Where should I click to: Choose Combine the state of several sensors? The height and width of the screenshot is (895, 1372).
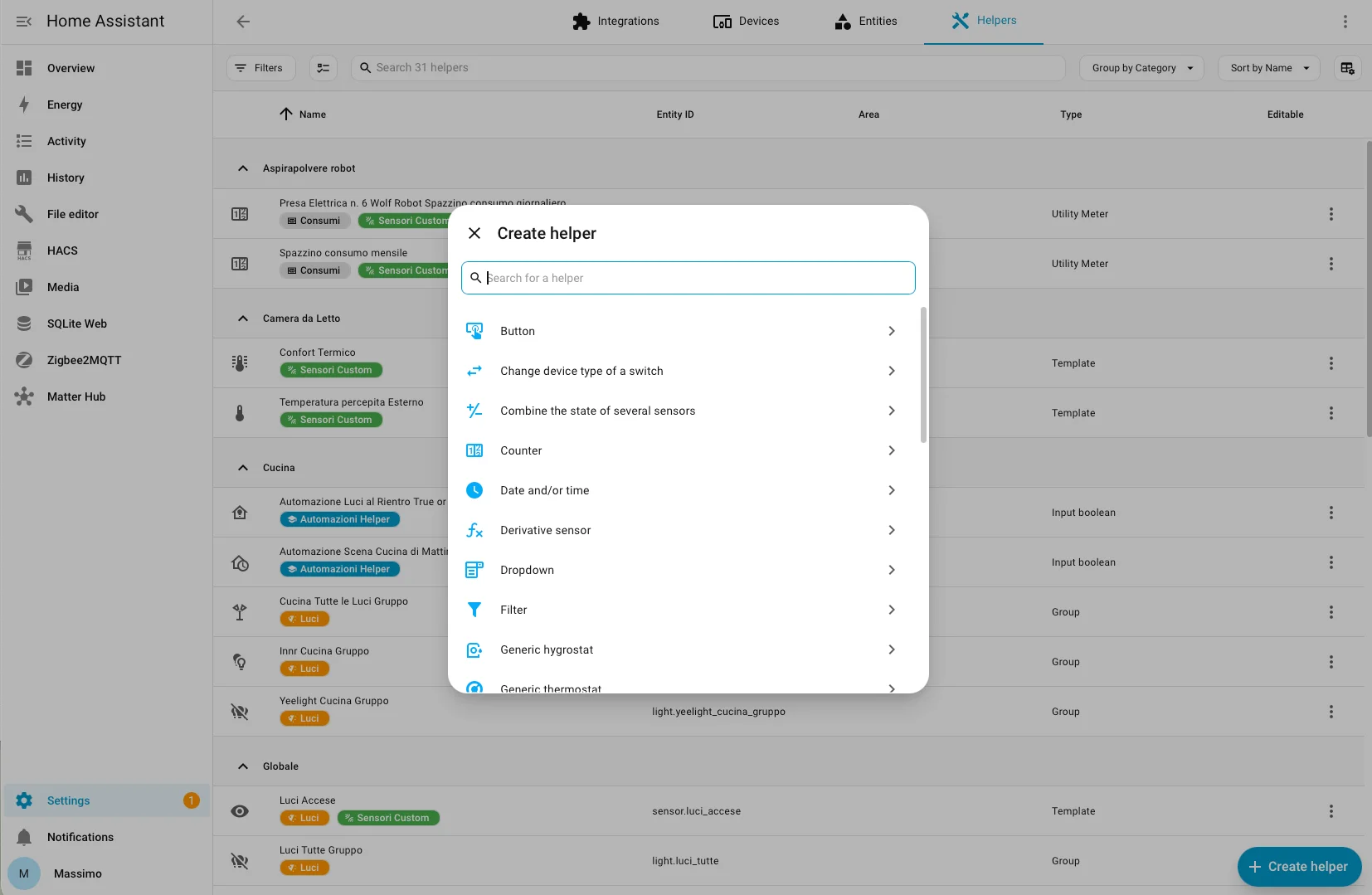pyautogui.click(x=683, y=411)
